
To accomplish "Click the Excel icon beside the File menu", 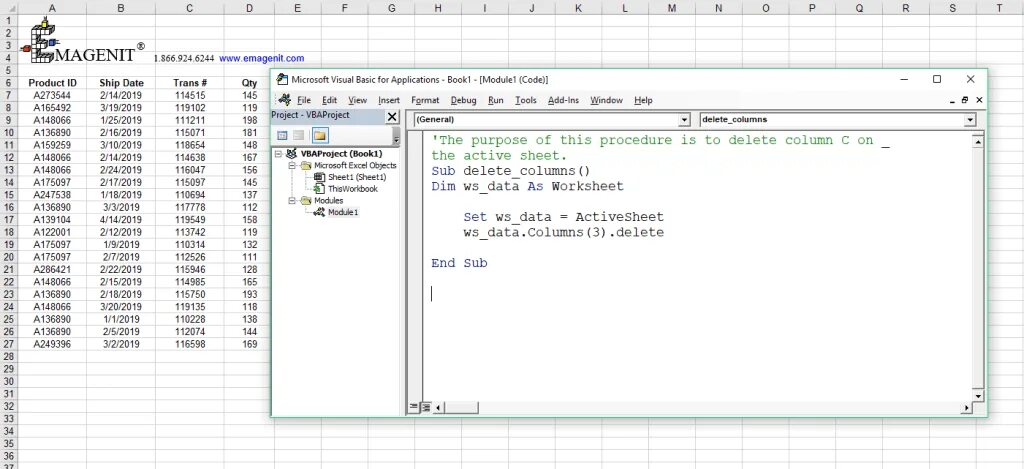I will [284, 100].
